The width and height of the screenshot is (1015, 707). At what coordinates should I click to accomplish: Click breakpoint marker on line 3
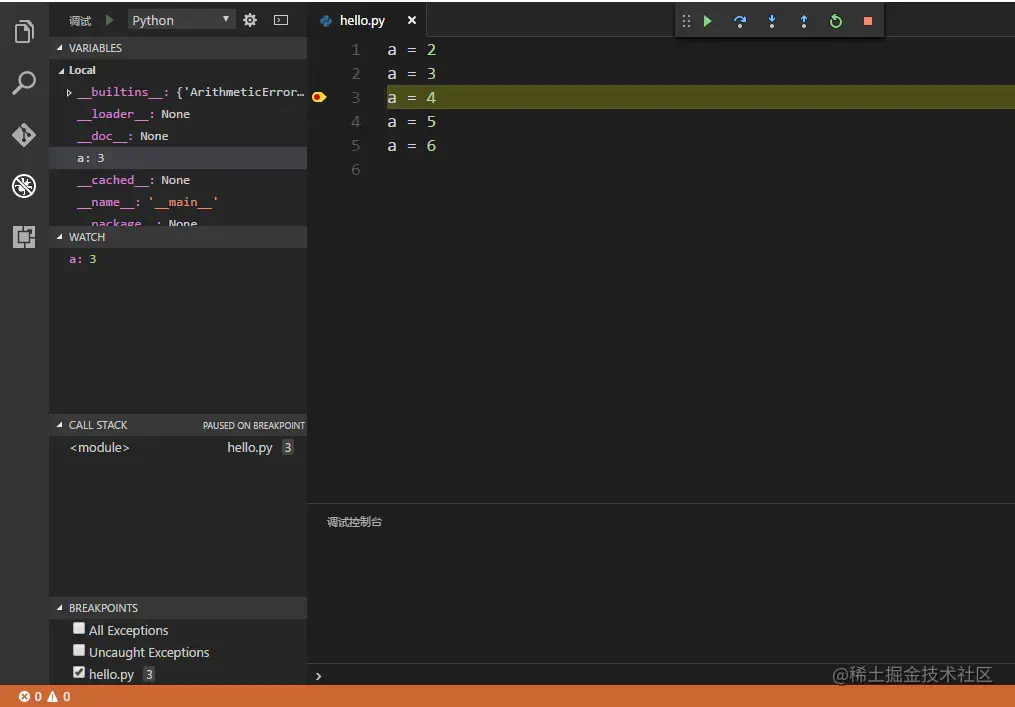coord(318,97)
